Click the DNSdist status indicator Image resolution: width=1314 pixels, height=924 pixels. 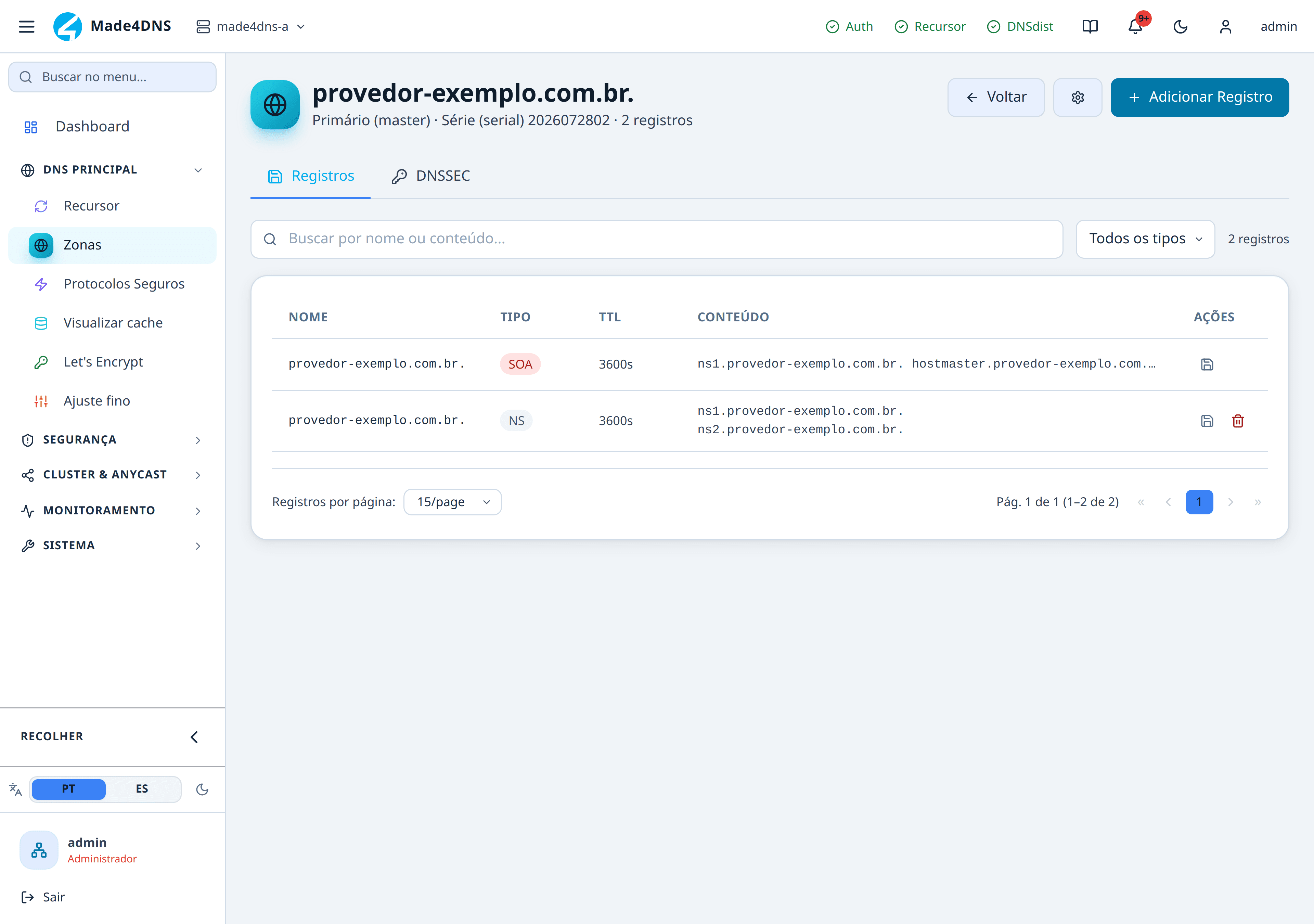(1020, 26)
